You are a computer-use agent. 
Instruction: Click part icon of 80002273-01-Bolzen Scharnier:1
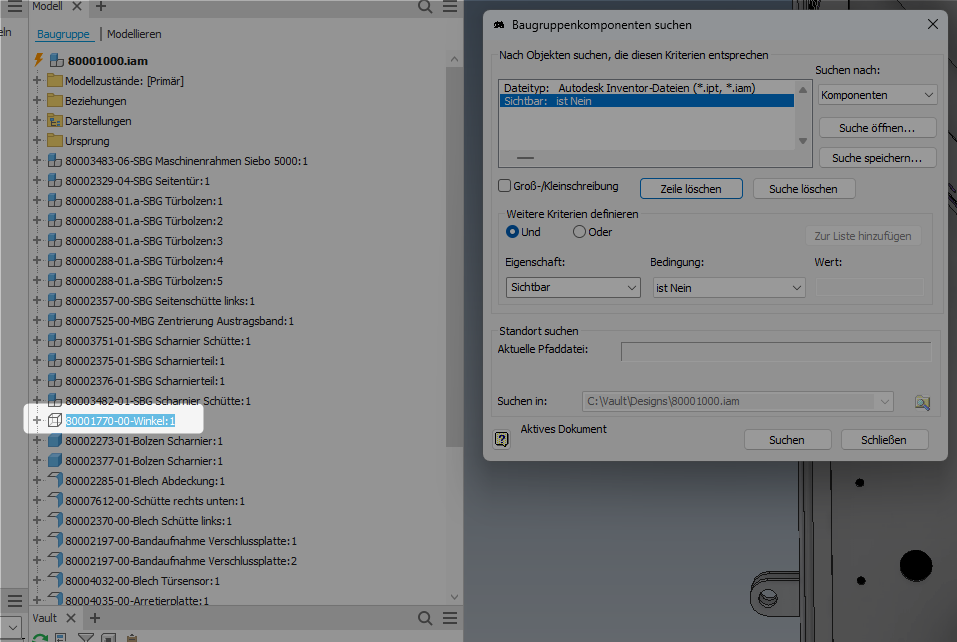(x=55, y=441)
